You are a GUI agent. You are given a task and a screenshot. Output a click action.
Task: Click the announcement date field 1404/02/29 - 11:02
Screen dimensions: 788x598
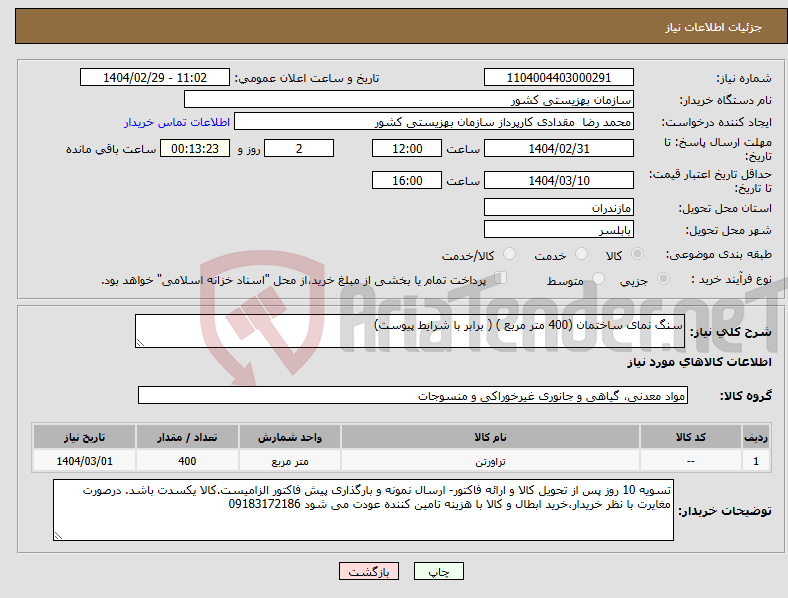coord(155,77)
